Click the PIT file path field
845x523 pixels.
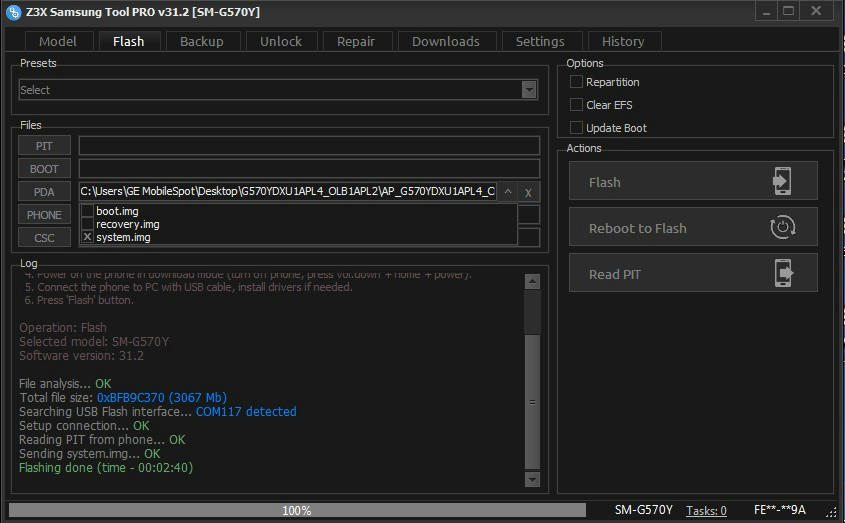click(x=309, y=146)
